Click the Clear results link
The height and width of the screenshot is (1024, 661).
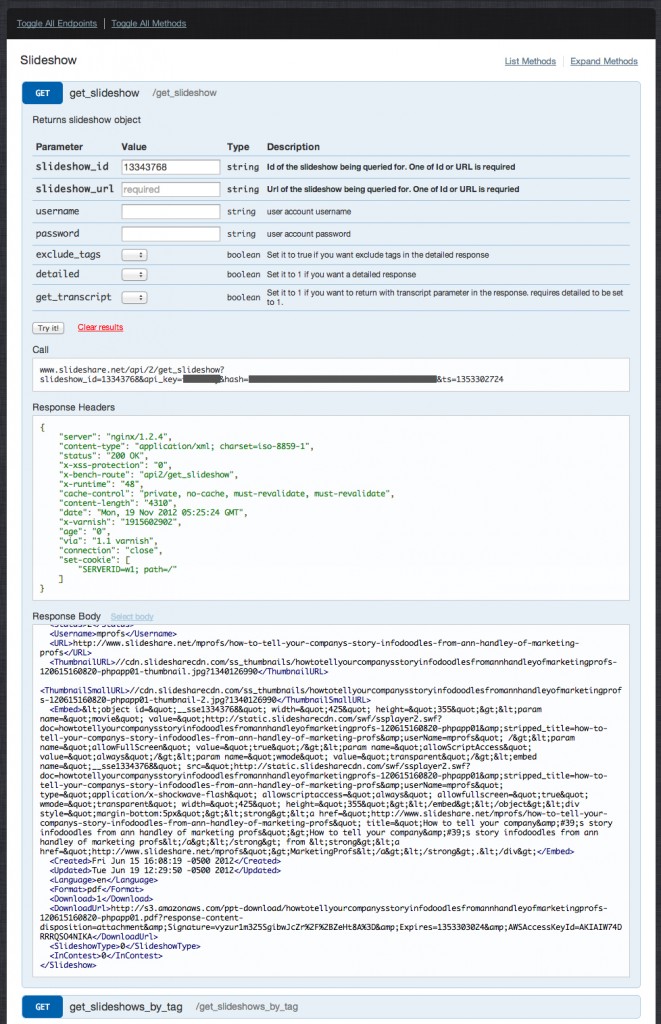[x=100, y=327]
